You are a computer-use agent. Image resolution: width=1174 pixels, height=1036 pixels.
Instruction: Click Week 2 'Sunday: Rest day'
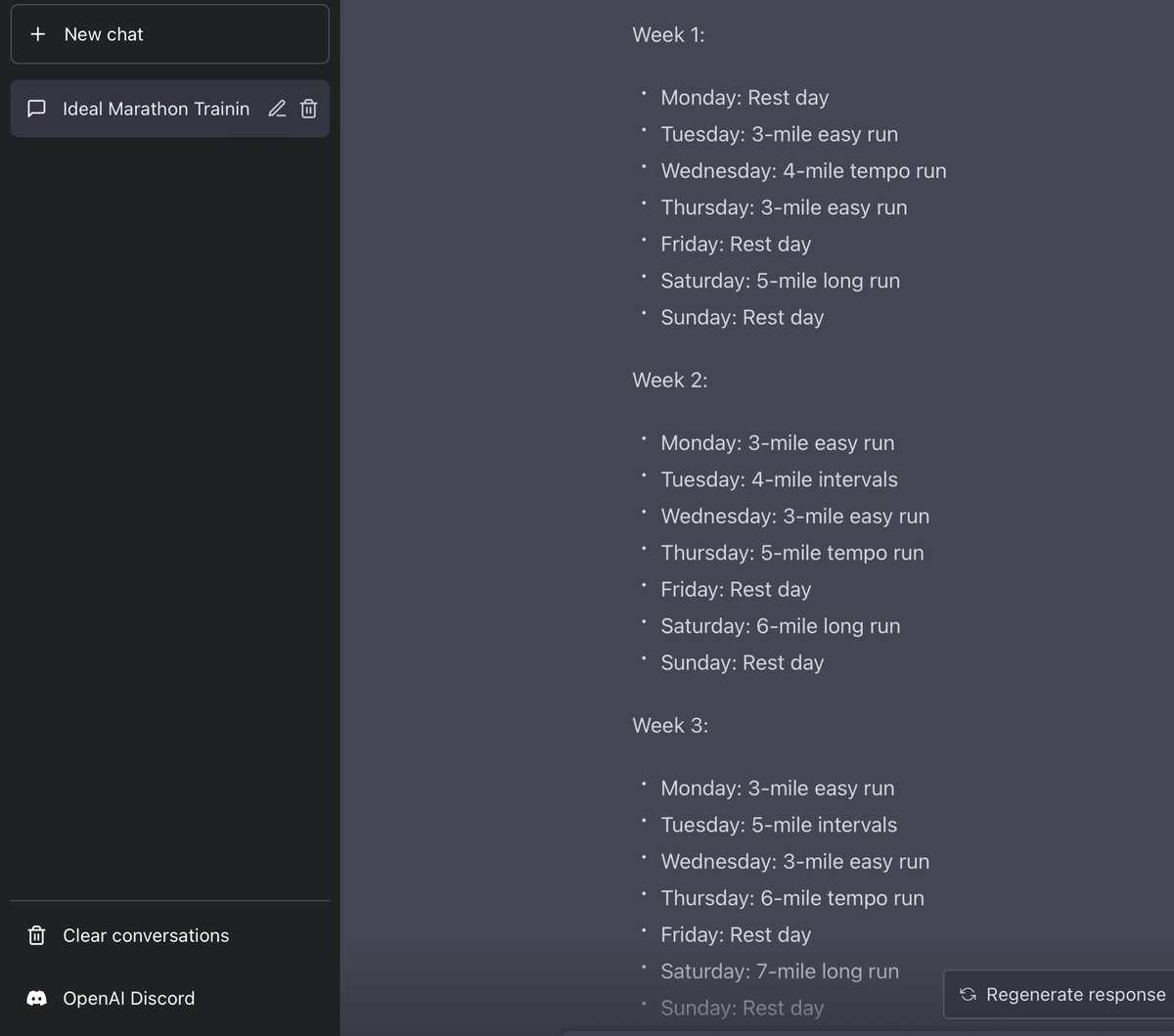coord(742,663)
